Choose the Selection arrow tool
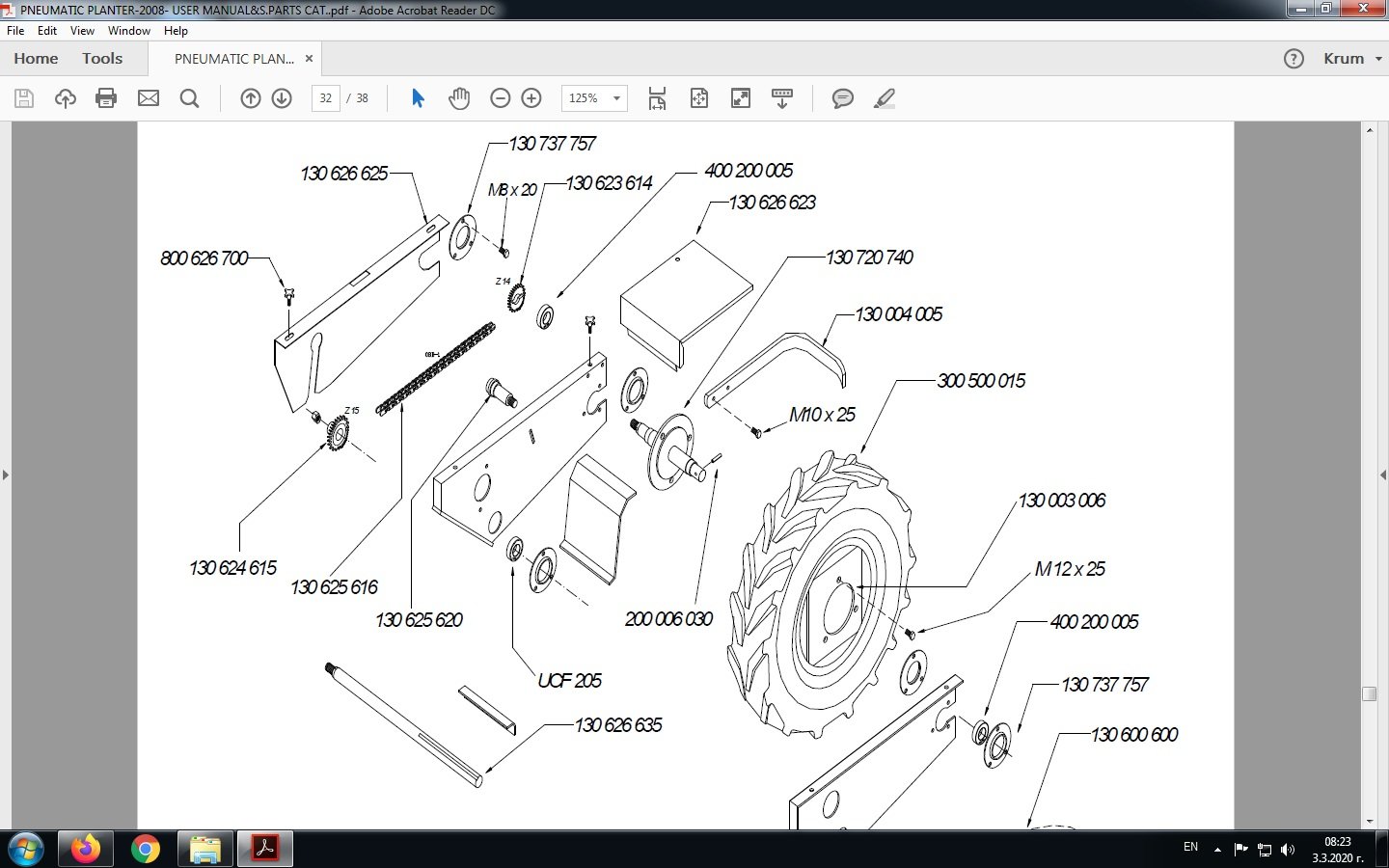This screenshot has height=868, width=1389. coord(418,98)
